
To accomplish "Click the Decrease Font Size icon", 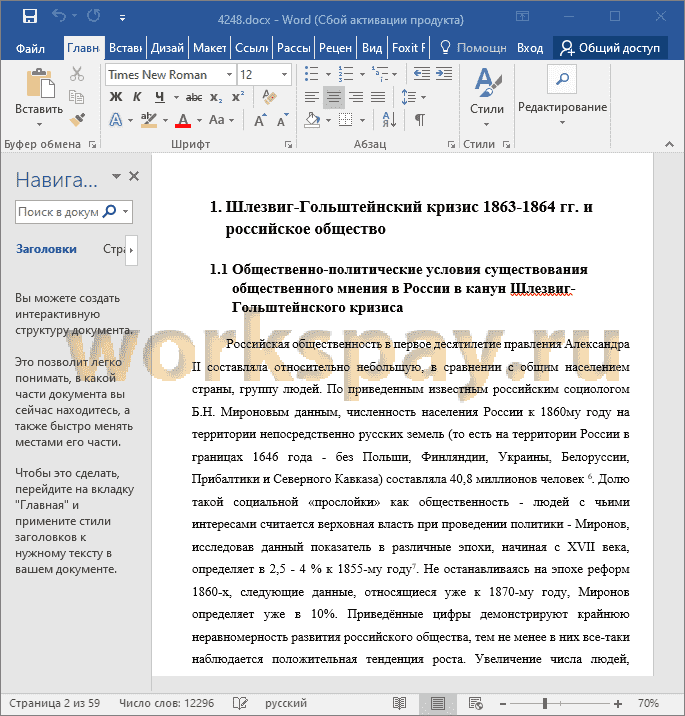I will [283, 121].
